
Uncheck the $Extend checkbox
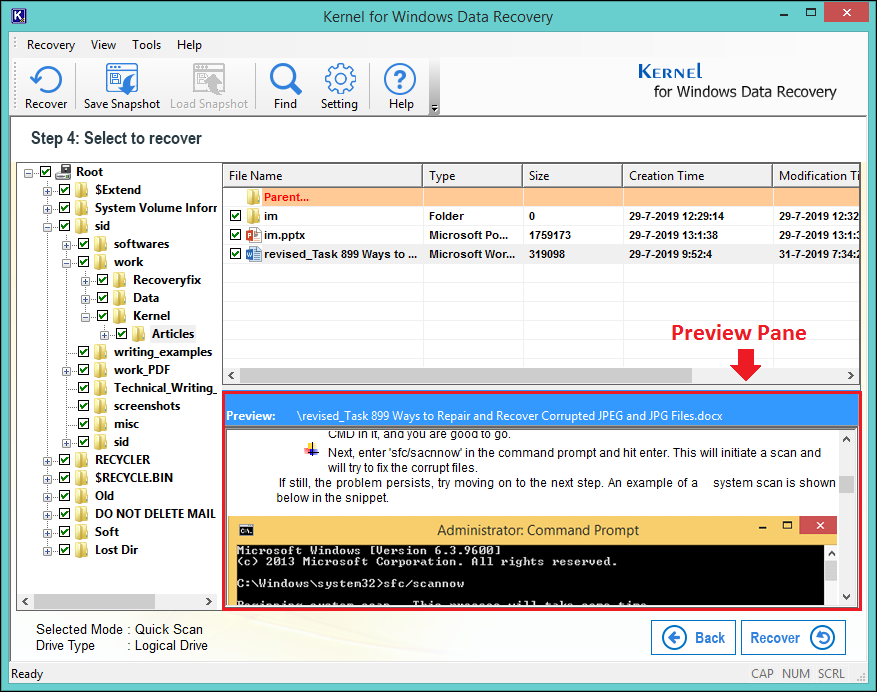pos(65,190)
